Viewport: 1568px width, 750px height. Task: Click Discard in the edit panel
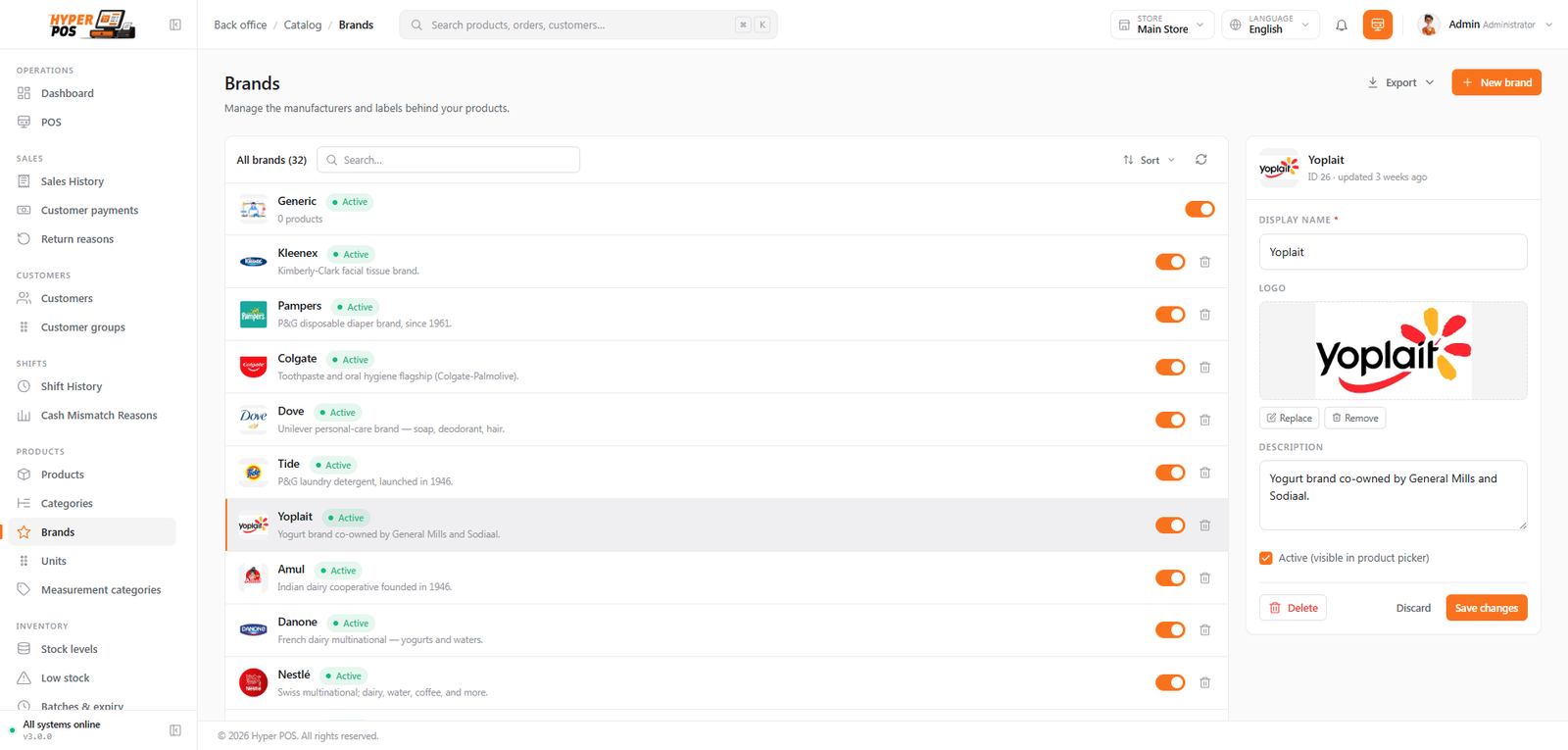[x=1413, y=608]
